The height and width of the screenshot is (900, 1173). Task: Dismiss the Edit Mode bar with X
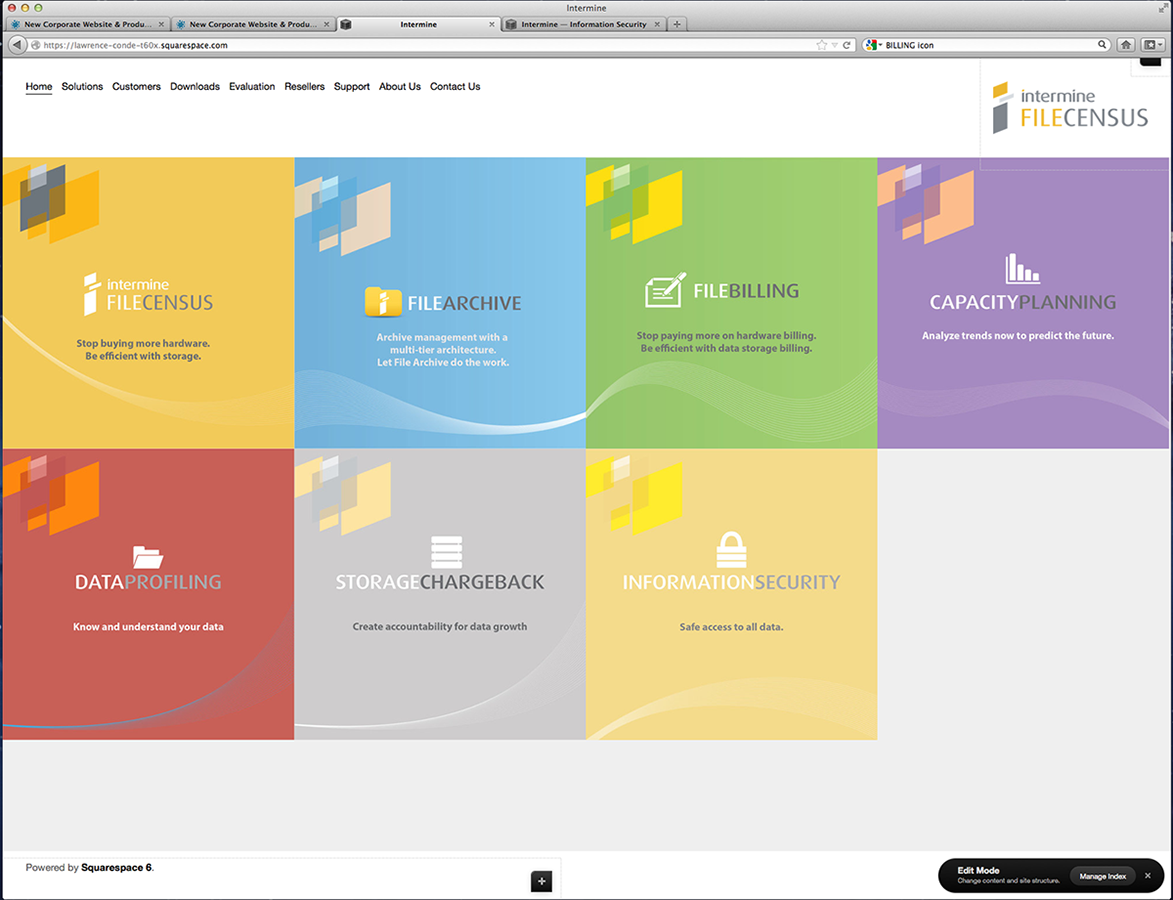tap(1148, 875)
